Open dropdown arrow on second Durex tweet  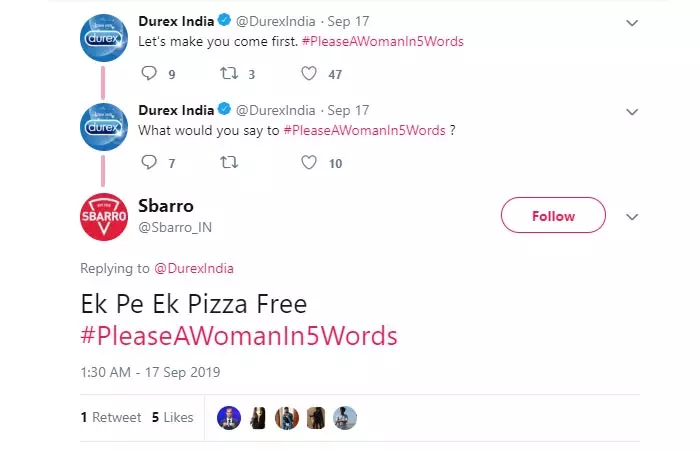(x=631, y=111)
